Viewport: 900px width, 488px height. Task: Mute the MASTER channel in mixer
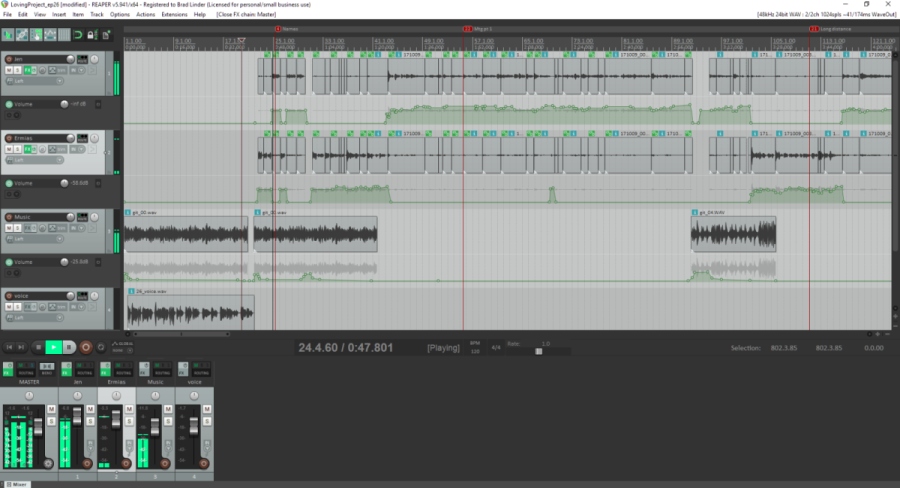[51, 410]
